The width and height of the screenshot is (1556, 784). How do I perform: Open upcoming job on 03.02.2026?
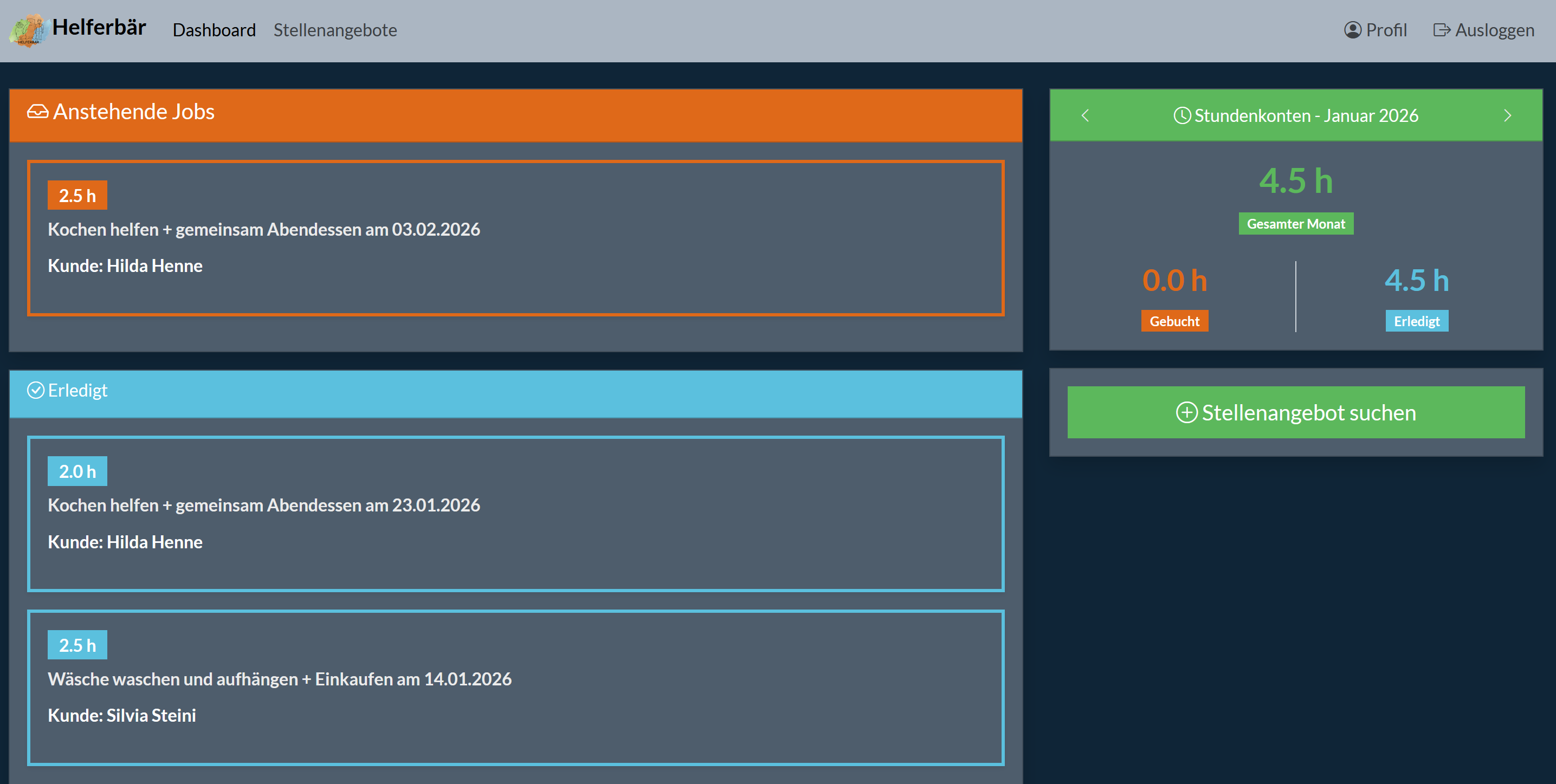tap(515, 238)
